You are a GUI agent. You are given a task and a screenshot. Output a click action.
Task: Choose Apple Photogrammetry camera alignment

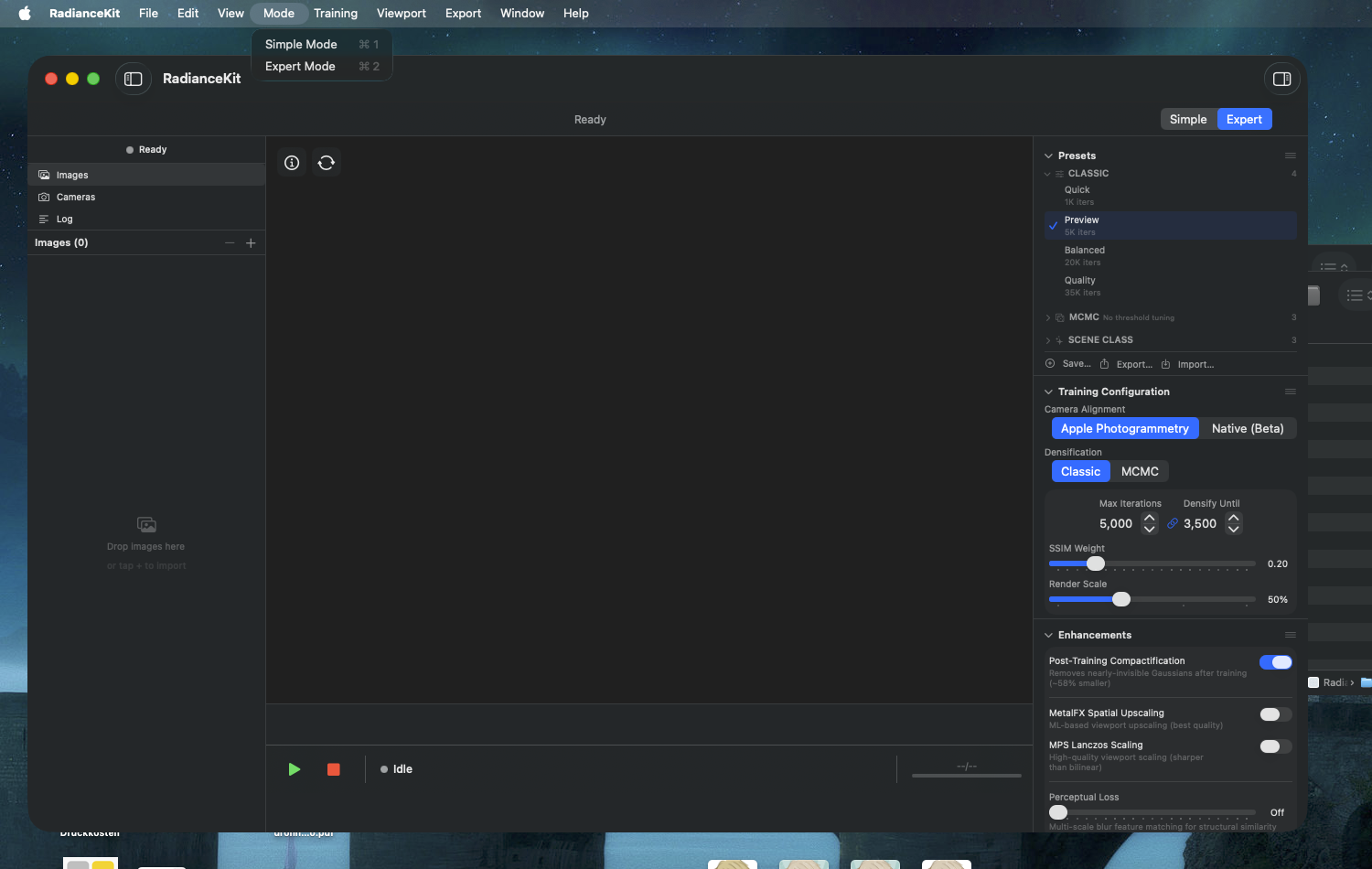tap(1125, 428)
